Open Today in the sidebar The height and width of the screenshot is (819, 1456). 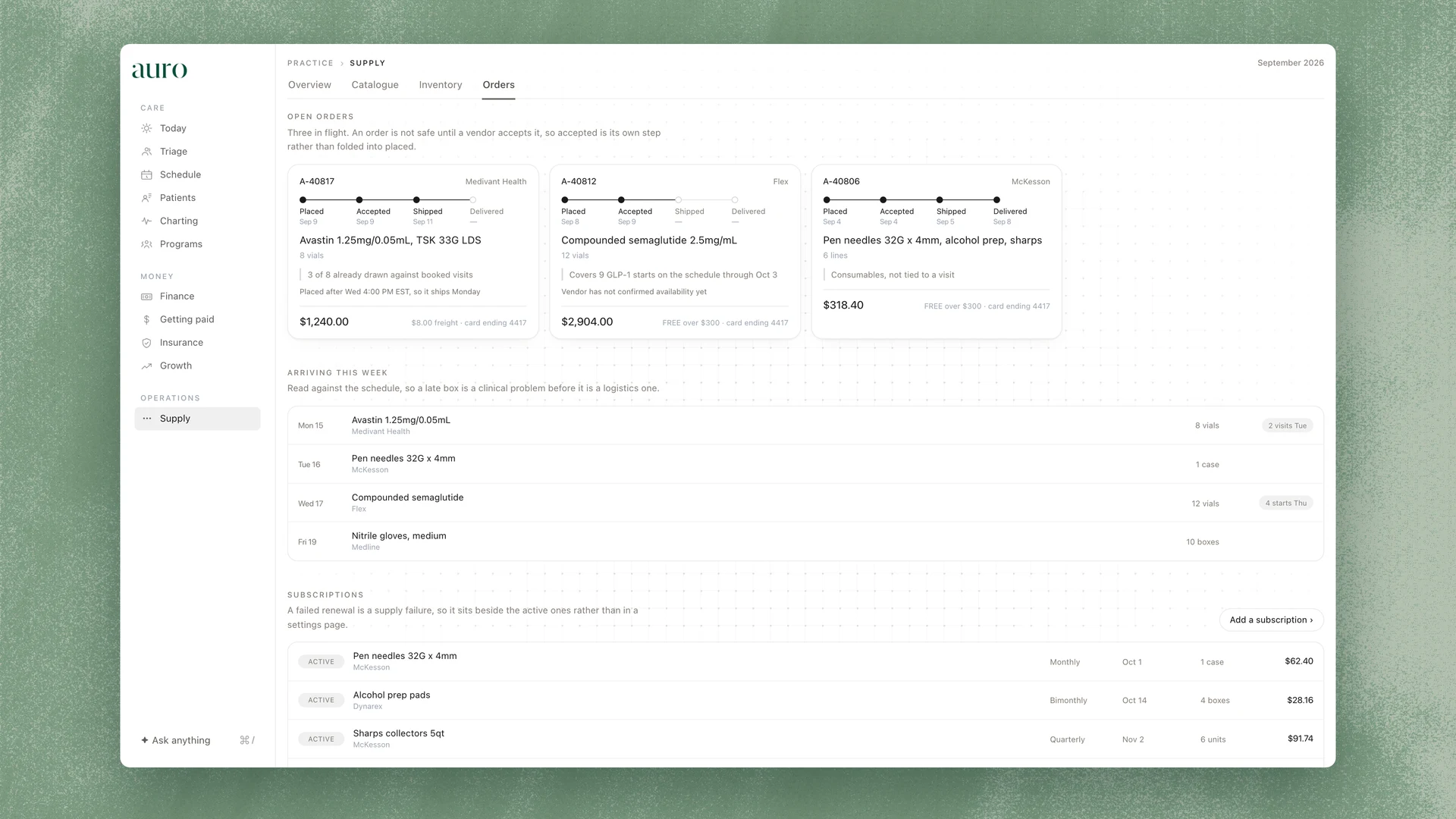click(x=197, y=129)
